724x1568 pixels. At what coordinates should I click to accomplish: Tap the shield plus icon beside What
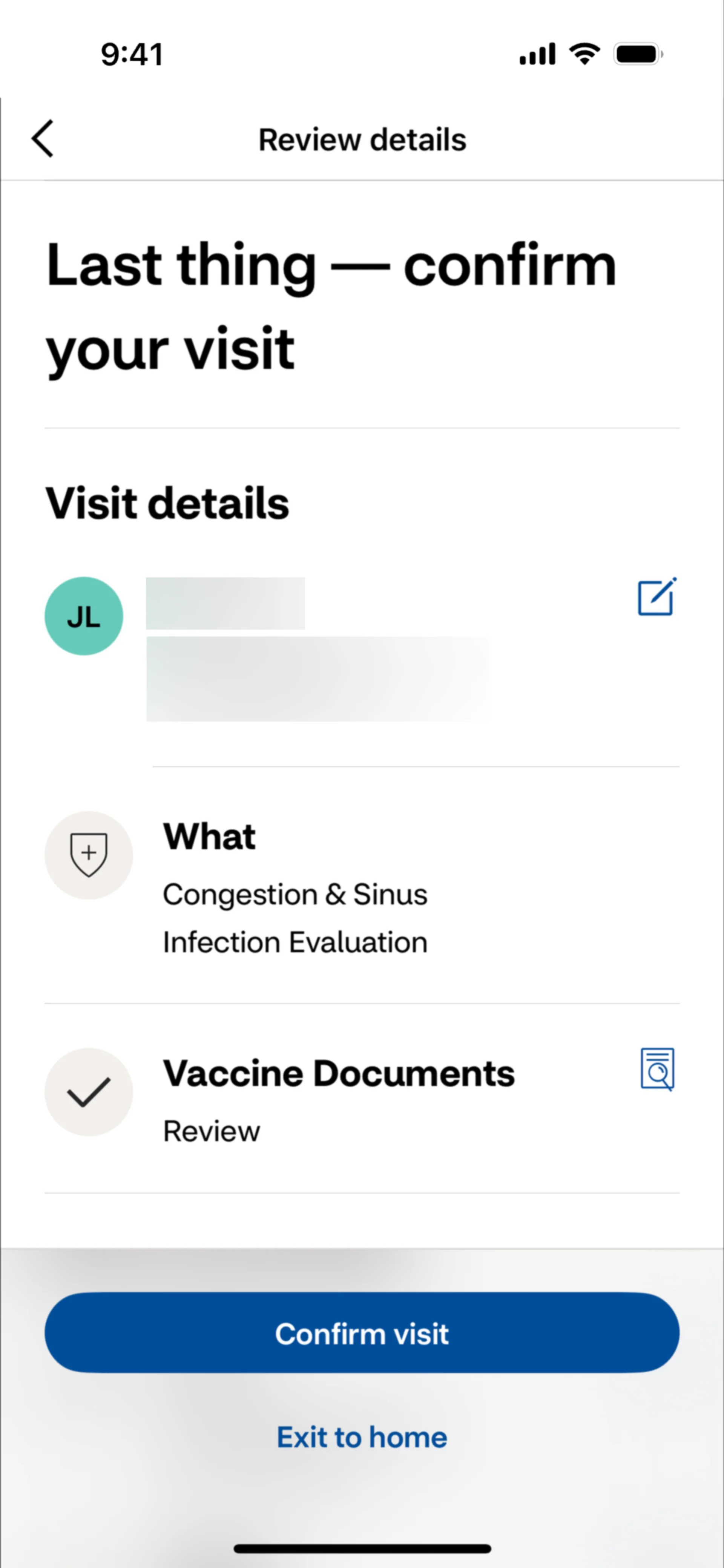(x=89, y=855)
